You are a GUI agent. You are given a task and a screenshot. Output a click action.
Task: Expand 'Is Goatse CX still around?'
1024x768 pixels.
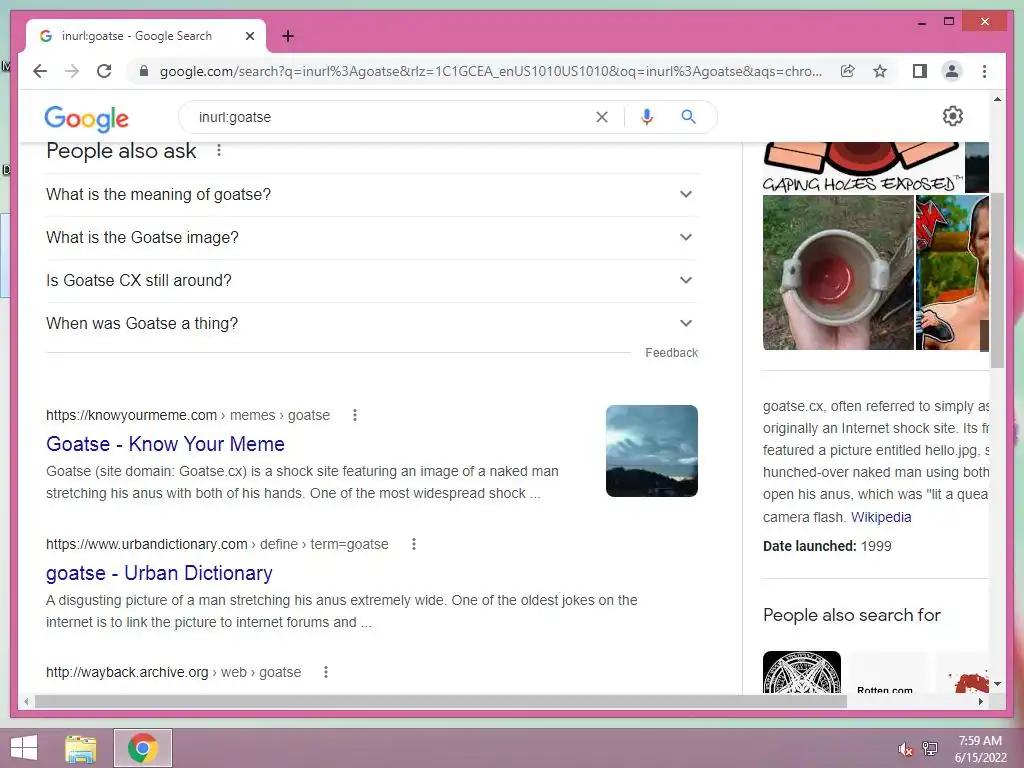(x=372, y=281)
